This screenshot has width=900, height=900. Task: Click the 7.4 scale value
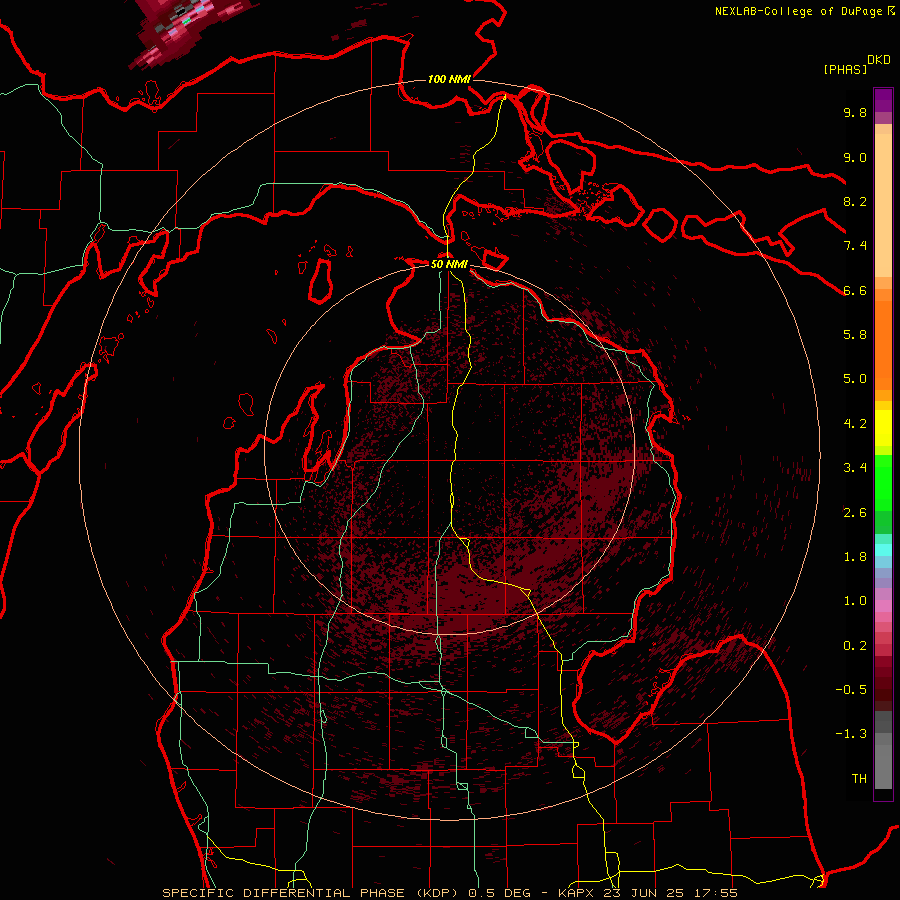point(855,246)
